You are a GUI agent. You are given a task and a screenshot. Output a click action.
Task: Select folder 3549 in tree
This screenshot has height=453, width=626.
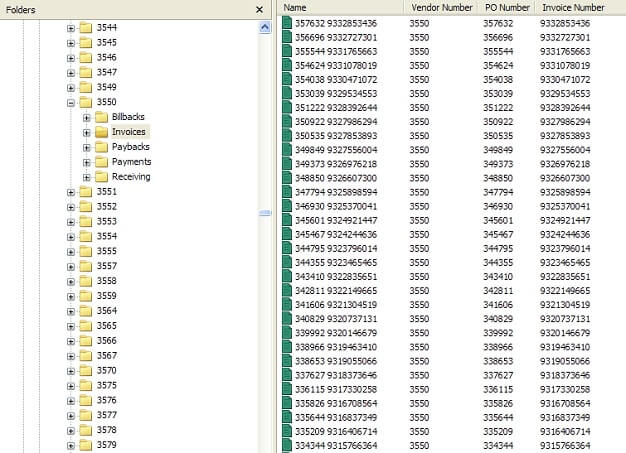coord(107,87)
